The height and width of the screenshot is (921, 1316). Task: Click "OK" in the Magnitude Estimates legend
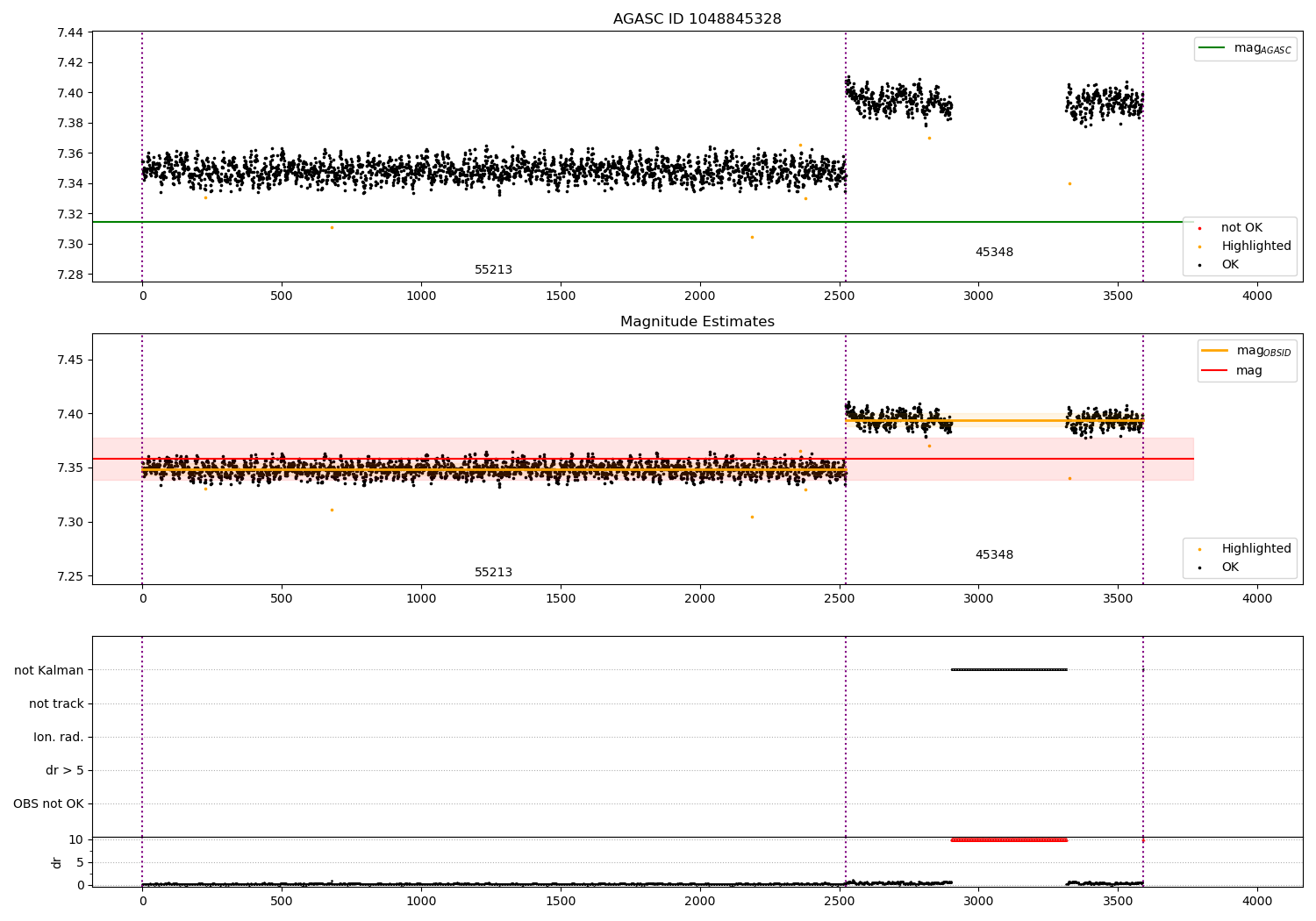[1230, 567]
